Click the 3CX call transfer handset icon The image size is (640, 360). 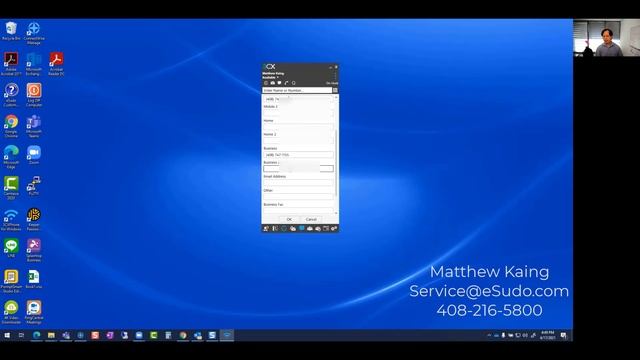[x=286, y=83]
